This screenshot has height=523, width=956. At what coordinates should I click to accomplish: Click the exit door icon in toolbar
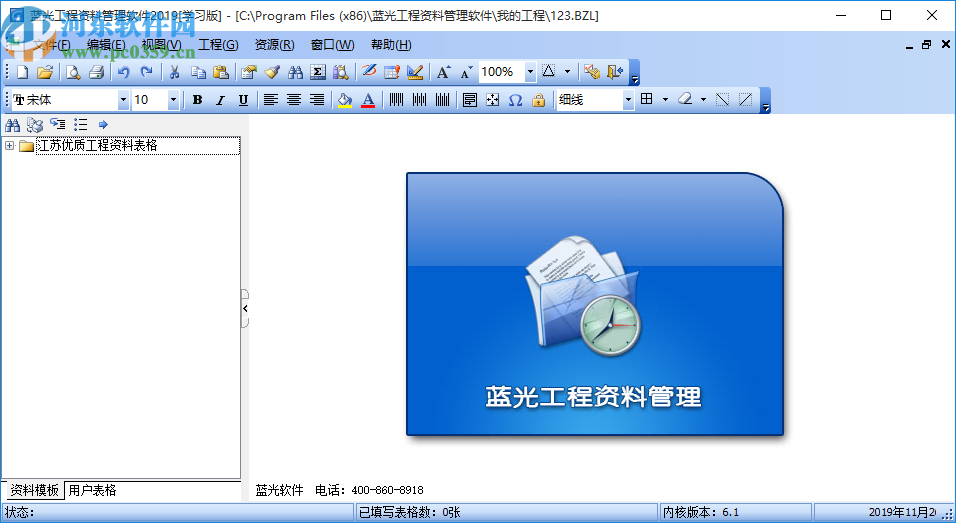(615, 72)
